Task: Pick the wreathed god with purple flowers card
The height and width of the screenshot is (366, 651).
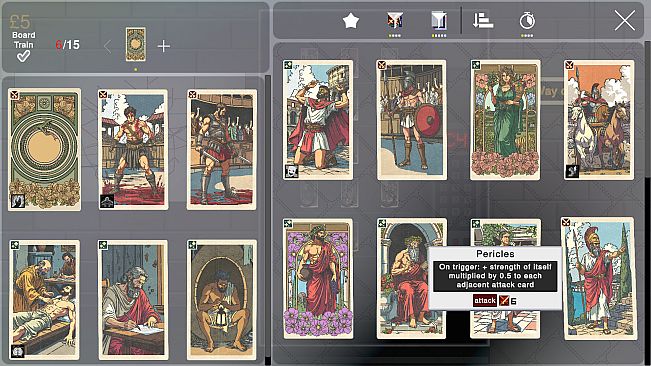Action: tap(318, 279)
